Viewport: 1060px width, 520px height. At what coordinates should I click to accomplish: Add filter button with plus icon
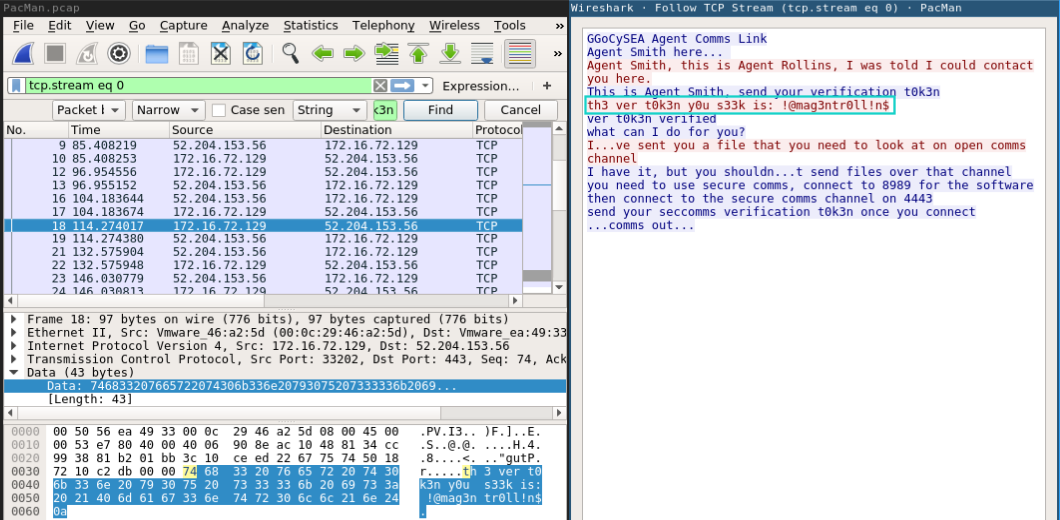click(x=547, y=86)
